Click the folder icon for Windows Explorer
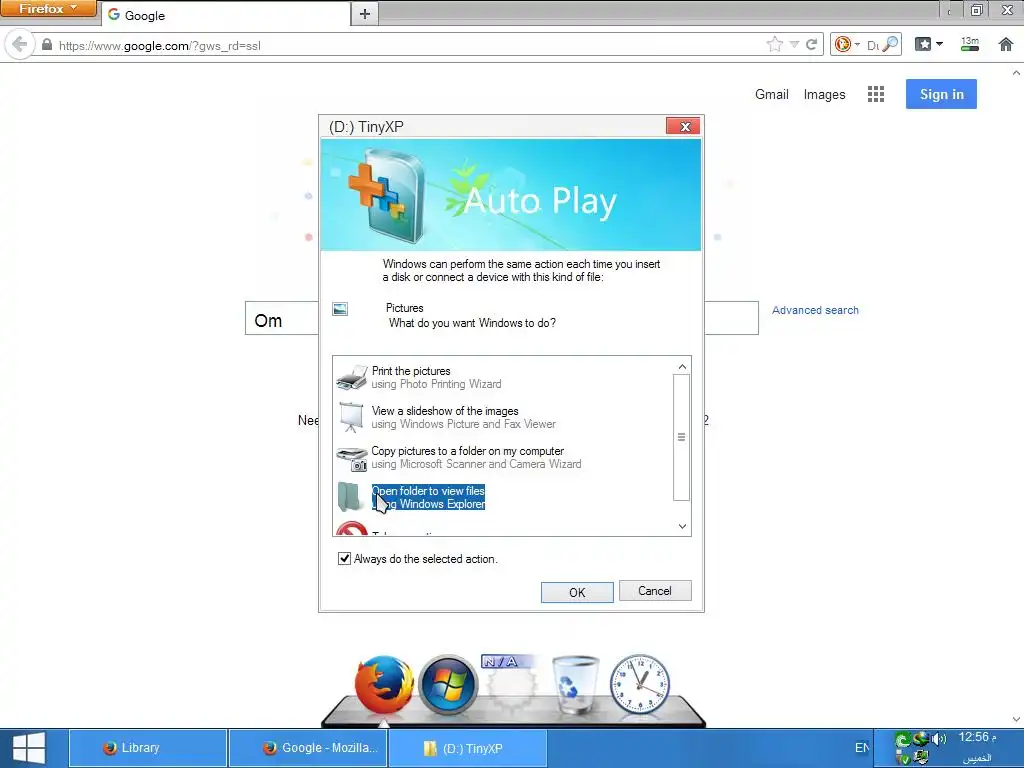Image resolution: width=1024 pixels, height=768 pixels. [350, 498]
